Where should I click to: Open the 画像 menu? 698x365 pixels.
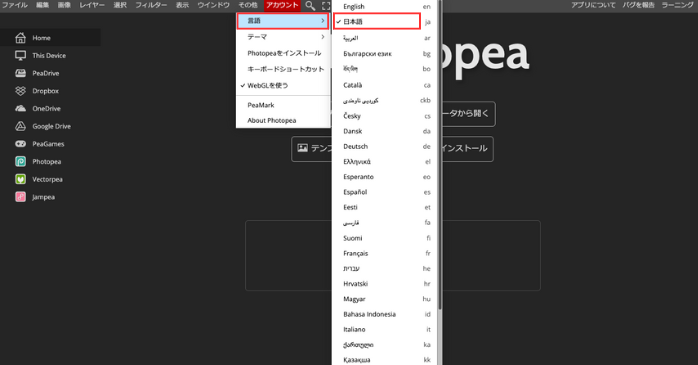point(64,5)
